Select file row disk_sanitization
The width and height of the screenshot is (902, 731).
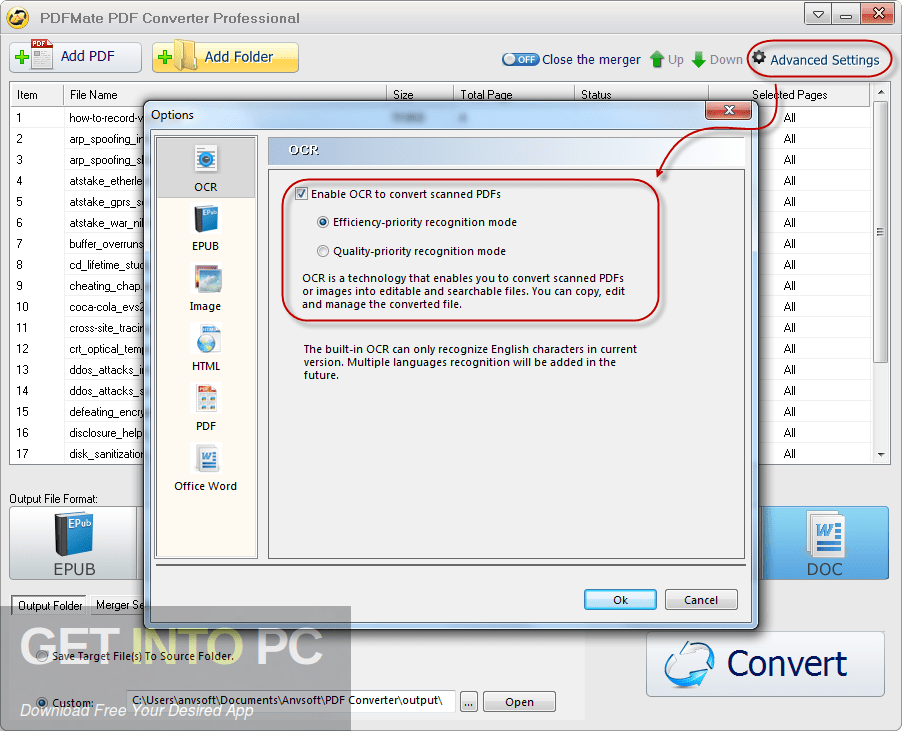(106, 454)
